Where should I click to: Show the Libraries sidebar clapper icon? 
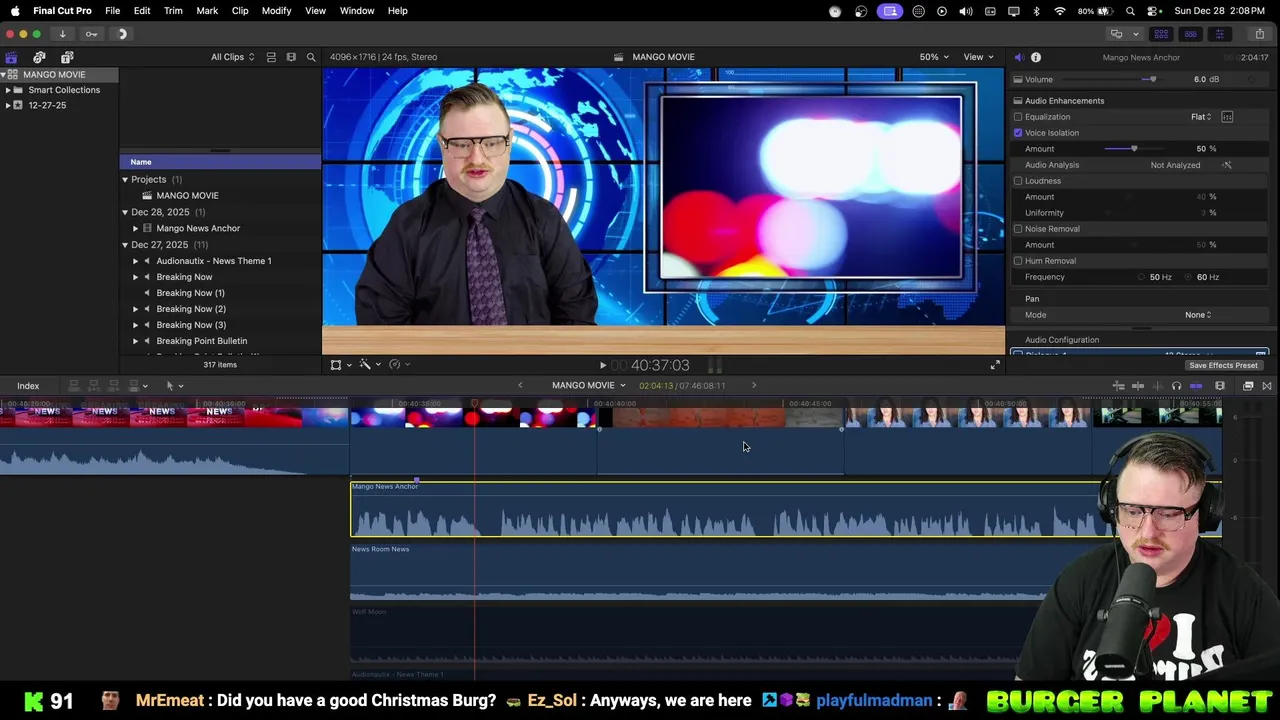(11, 57)
